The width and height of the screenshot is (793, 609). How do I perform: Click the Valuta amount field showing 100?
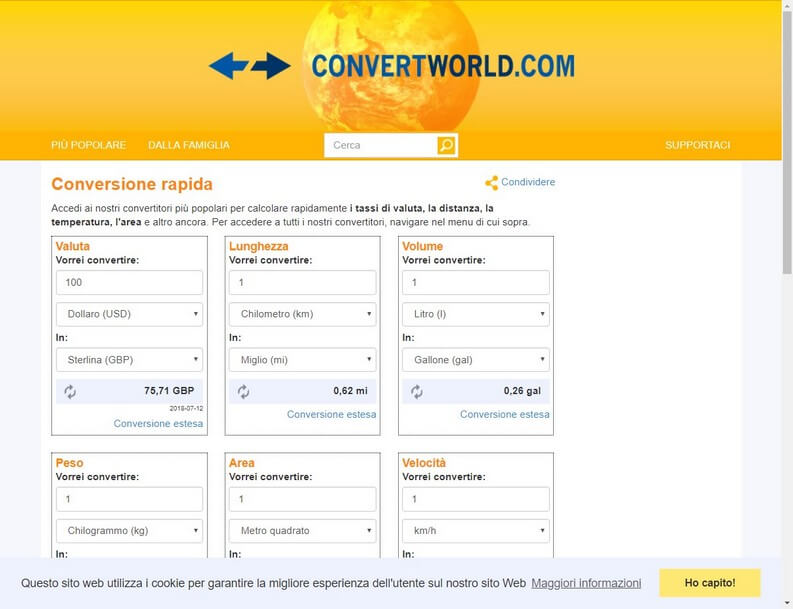tap(129, 282)
